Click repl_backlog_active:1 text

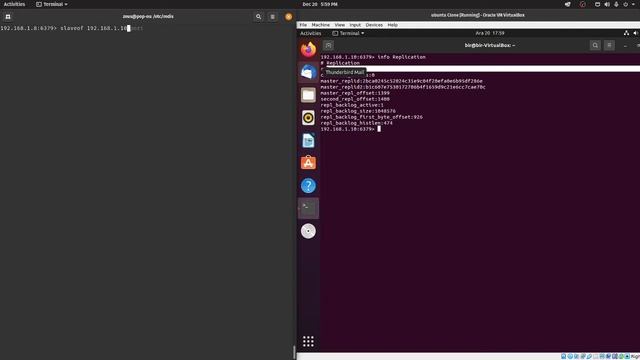pos(352,105)
